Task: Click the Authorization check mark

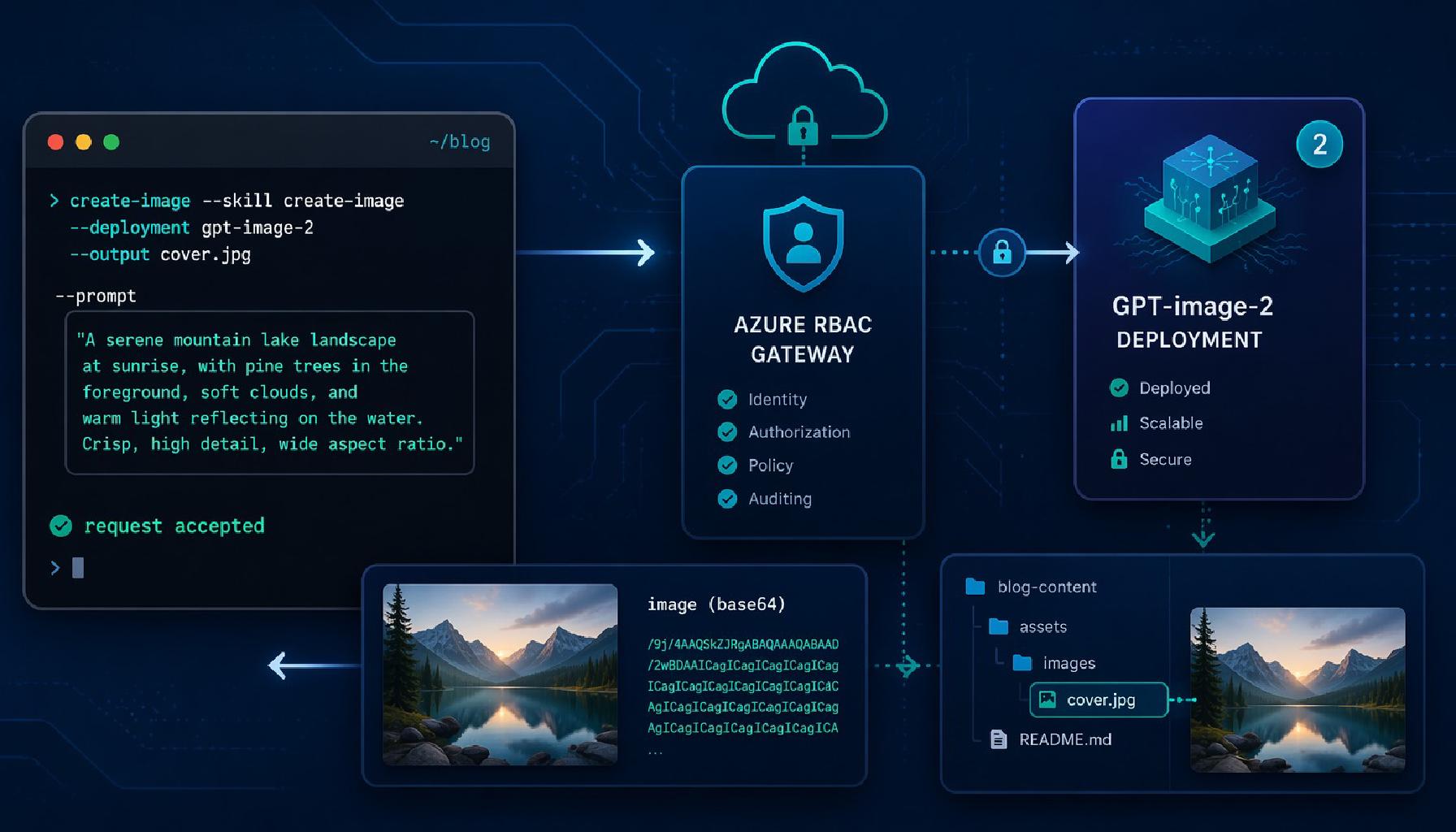Action: click(x=727, y=432)
